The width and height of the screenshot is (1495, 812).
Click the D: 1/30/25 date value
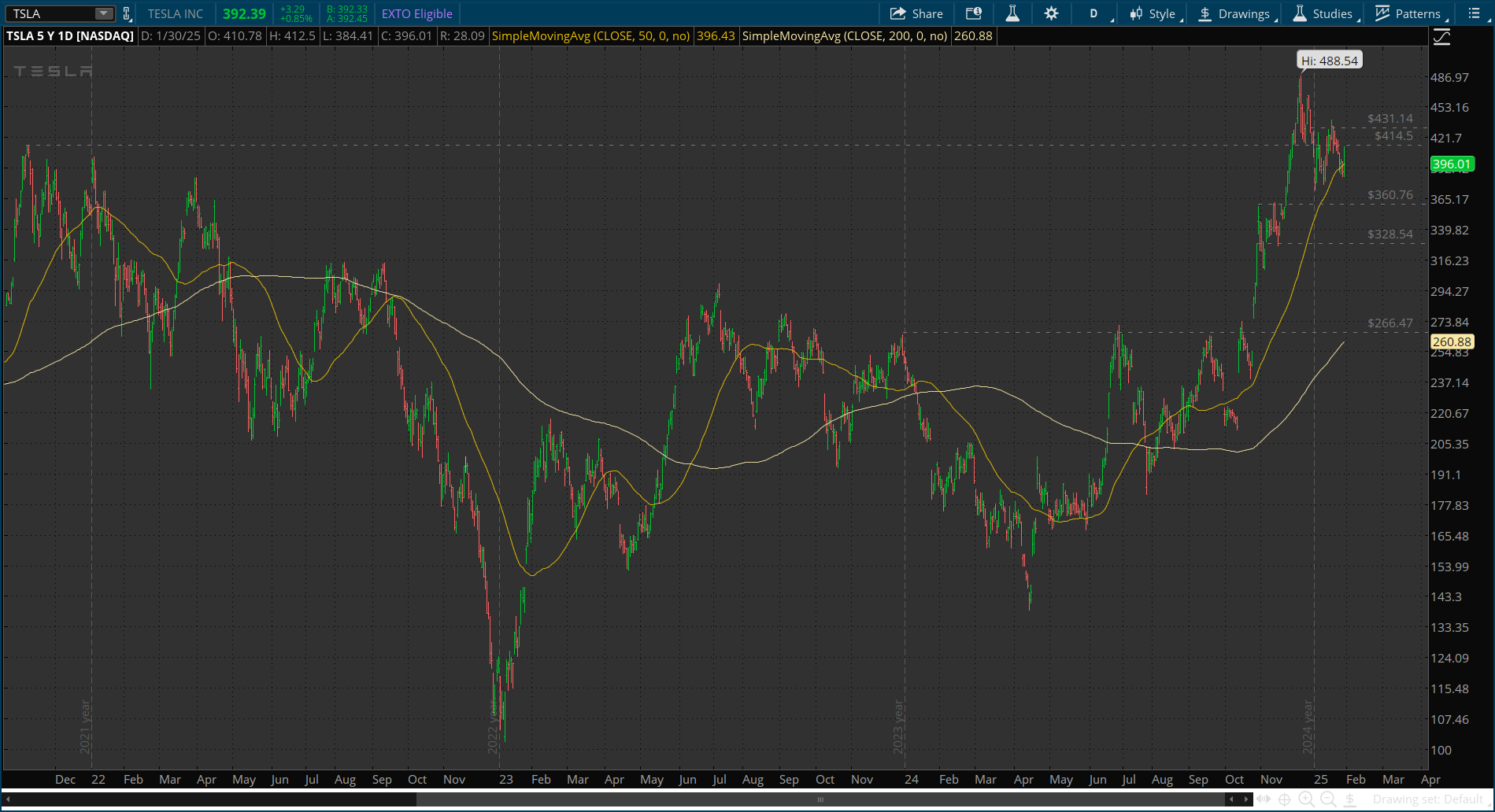[171, 35]
